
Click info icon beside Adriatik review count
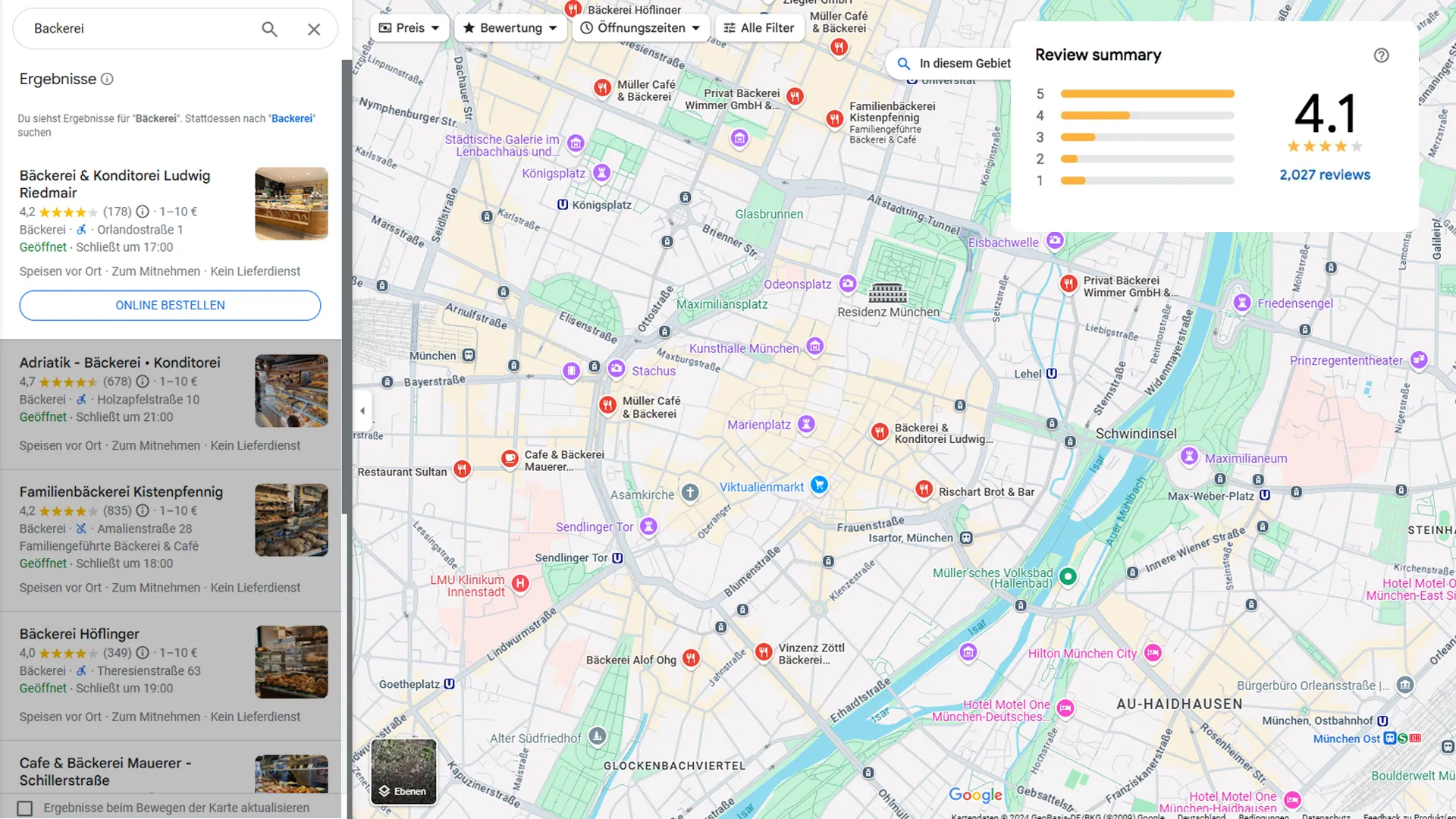tap(143, 381)
